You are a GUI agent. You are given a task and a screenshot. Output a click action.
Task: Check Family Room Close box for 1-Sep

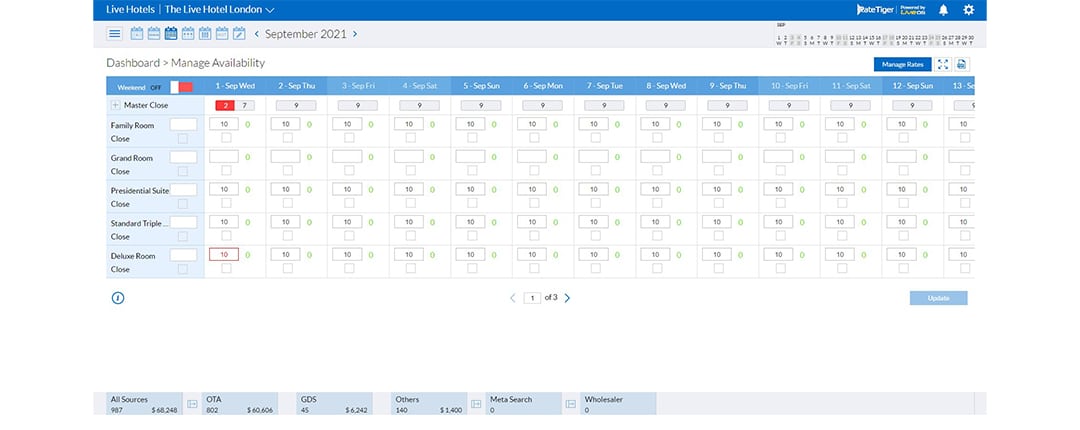225,138
